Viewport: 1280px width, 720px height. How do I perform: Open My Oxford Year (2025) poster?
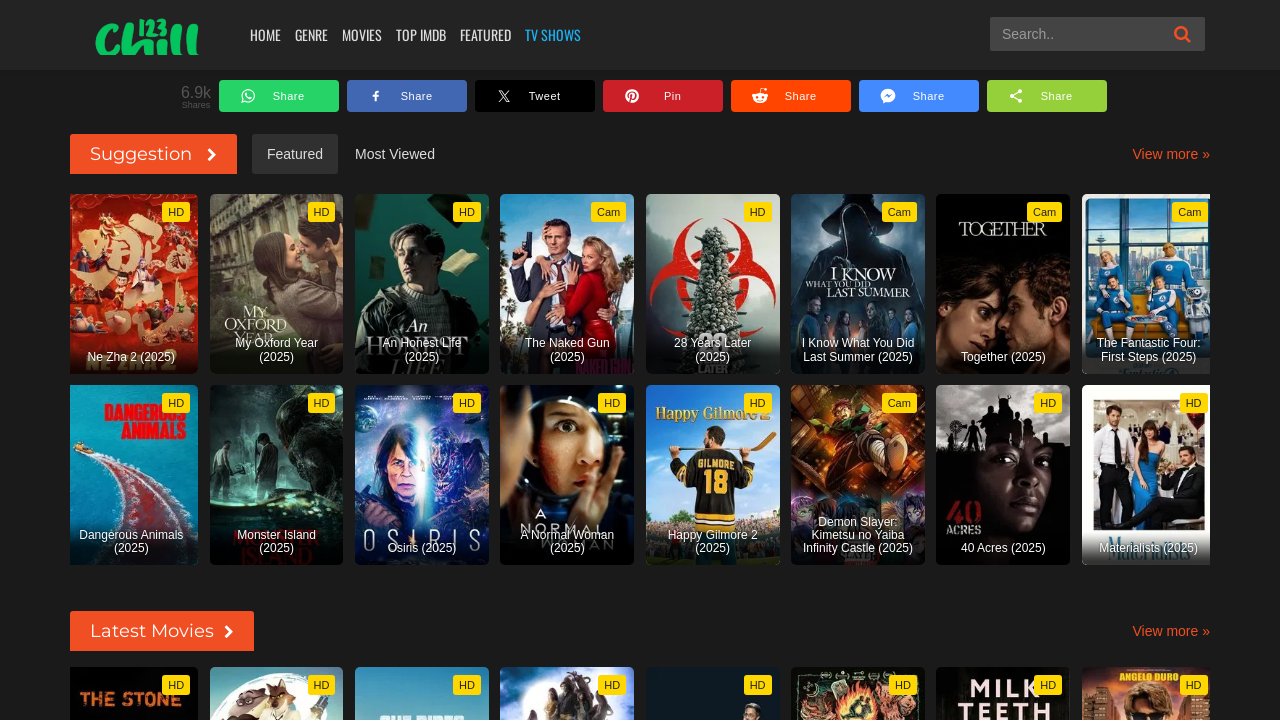[x=276, y=284]
